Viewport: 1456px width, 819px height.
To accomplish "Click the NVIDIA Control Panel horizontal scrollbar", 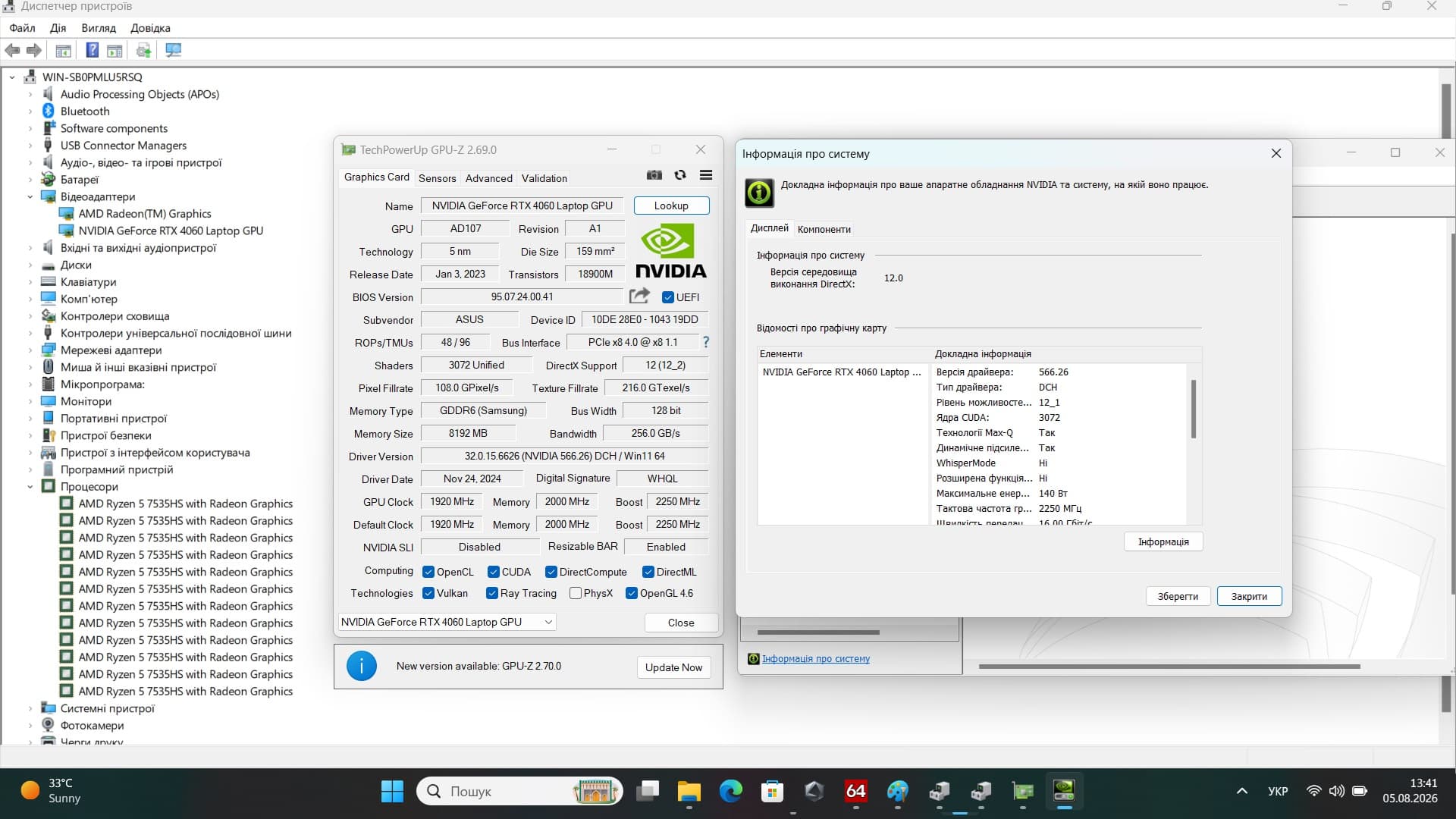I will pyautogui.click(x=1169, y=667).
